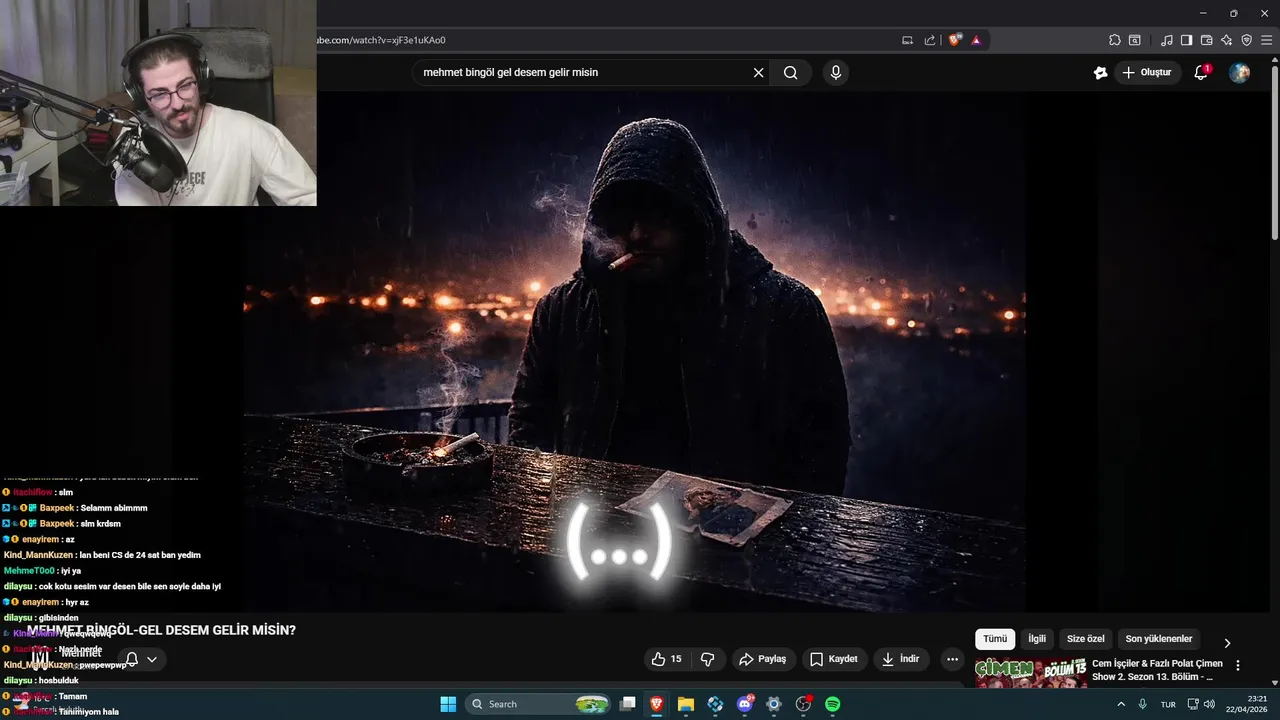This screenshot has height=720, width=1280.
Task: Click video title MEHMET BİNGÖL-GEL DESEM GELİR MİSİN?
Action: [x=161, y=630]
